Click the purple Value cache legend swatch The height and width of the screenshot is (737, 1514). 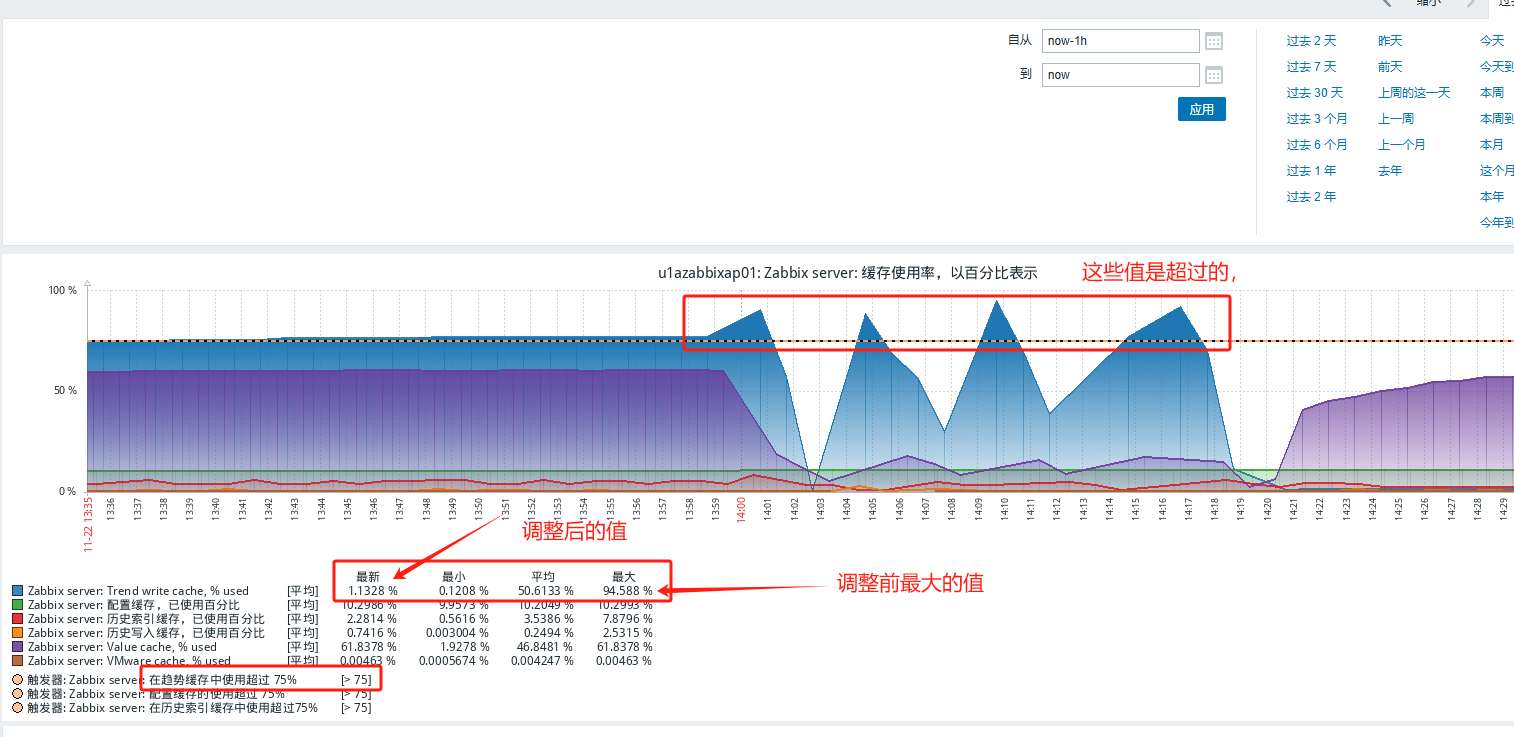click(x=18, y=647)
